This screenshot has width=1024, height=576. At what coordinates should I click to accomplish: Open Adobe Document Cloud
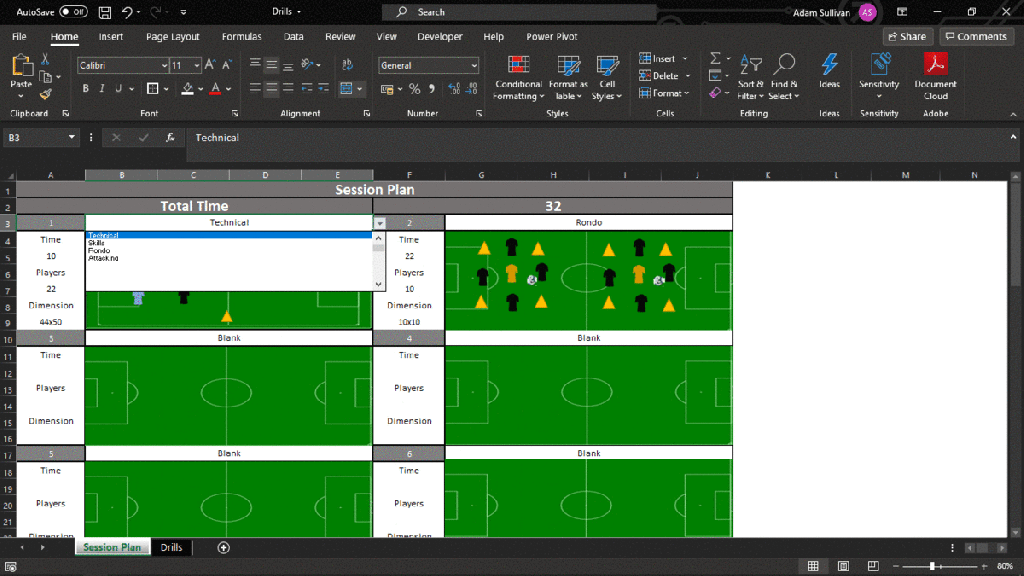click(x=935, y=66)
